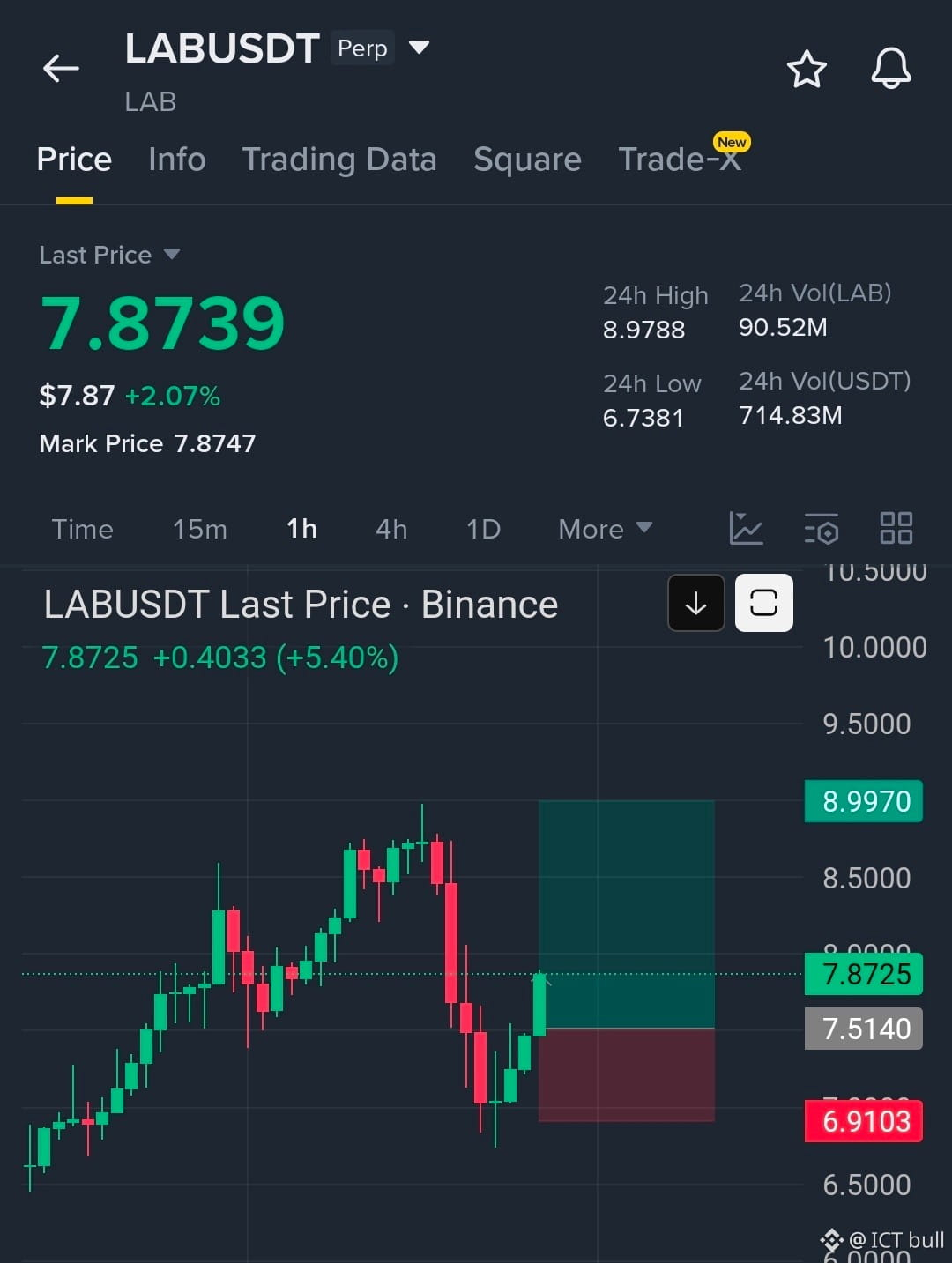Select the 8.9970 take-profit price label
Screen dimensions: 952x1263
pyautogui.click(x=864, y=801)
